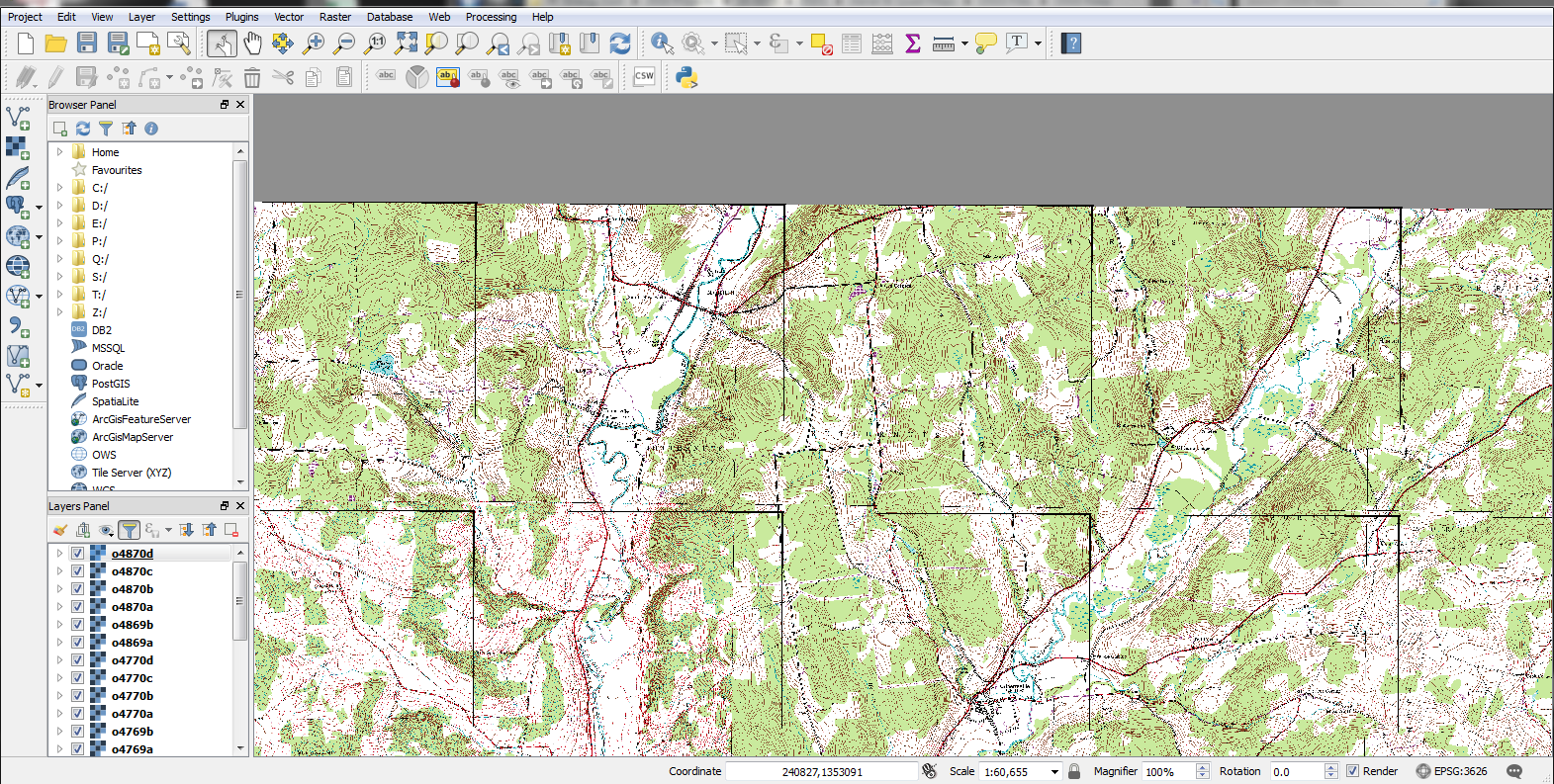Open the Layer menu
The width and height of the screenshot is (1554, 784).
(x=141, y=17)
